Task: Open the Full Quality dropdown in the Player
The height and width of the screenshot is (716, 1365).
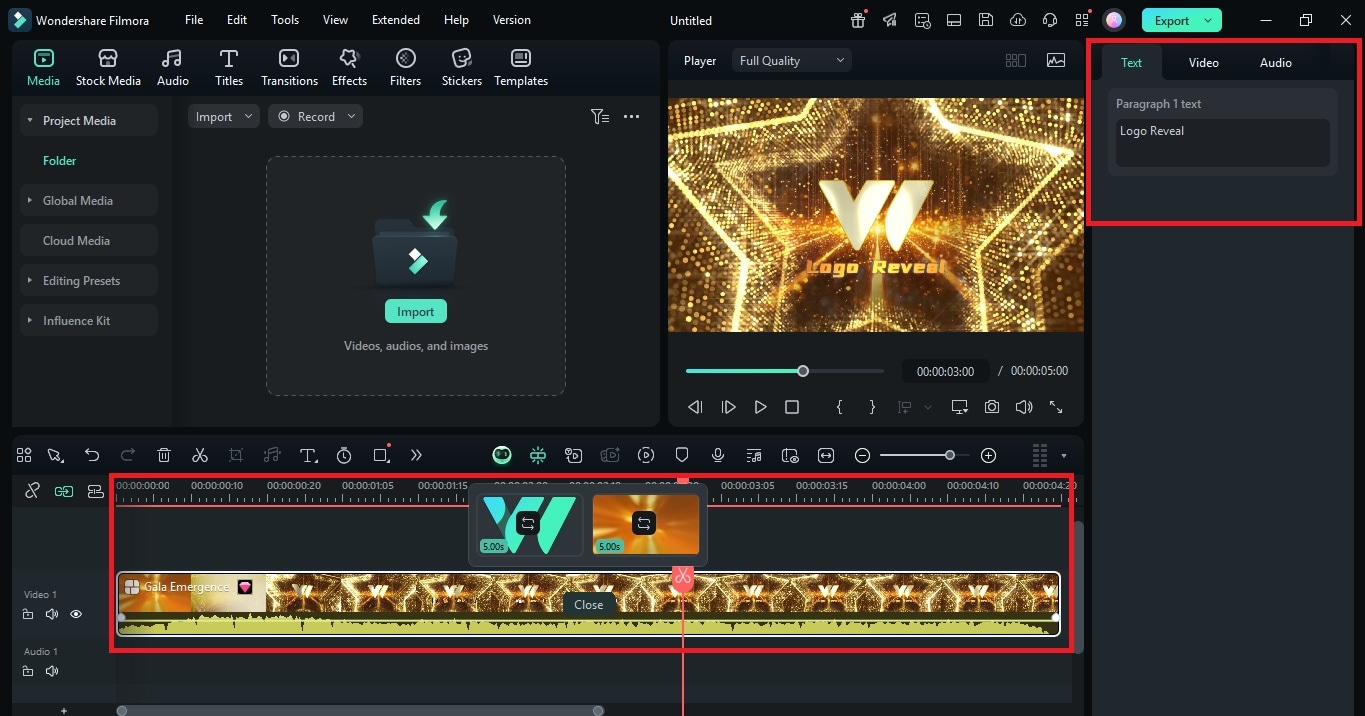Action: [791, 60]
